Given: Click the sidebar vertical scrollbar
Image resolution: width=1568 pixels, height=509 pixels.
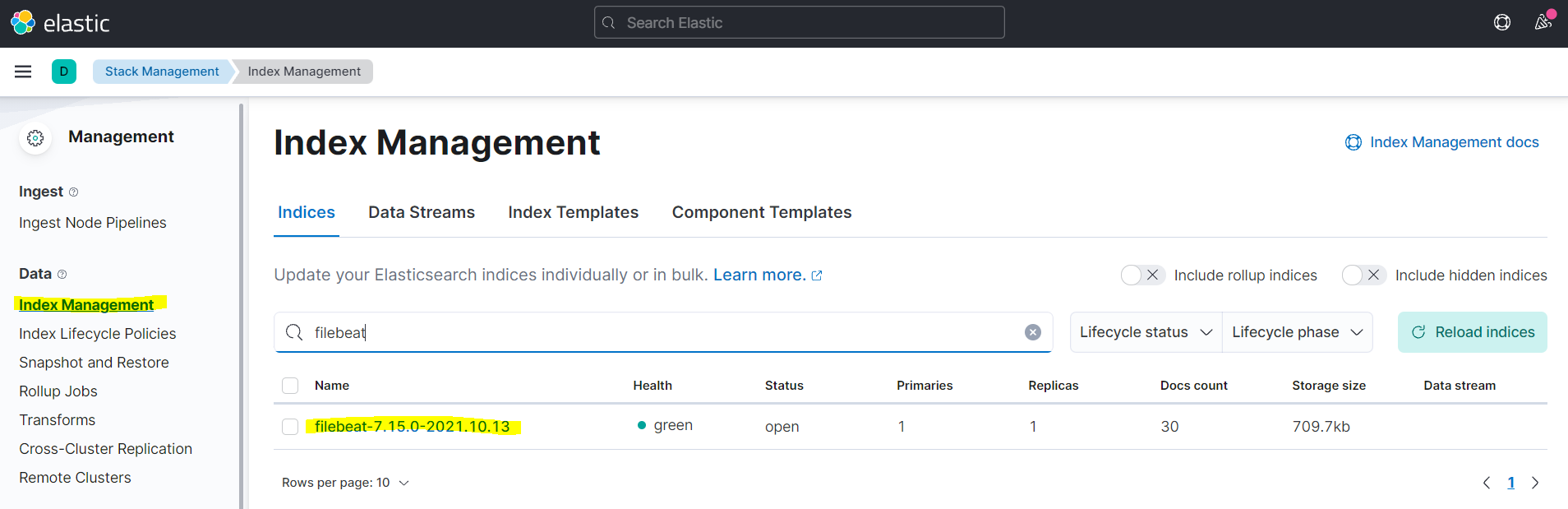Looking at the screenshot, I should coord(241,306).
